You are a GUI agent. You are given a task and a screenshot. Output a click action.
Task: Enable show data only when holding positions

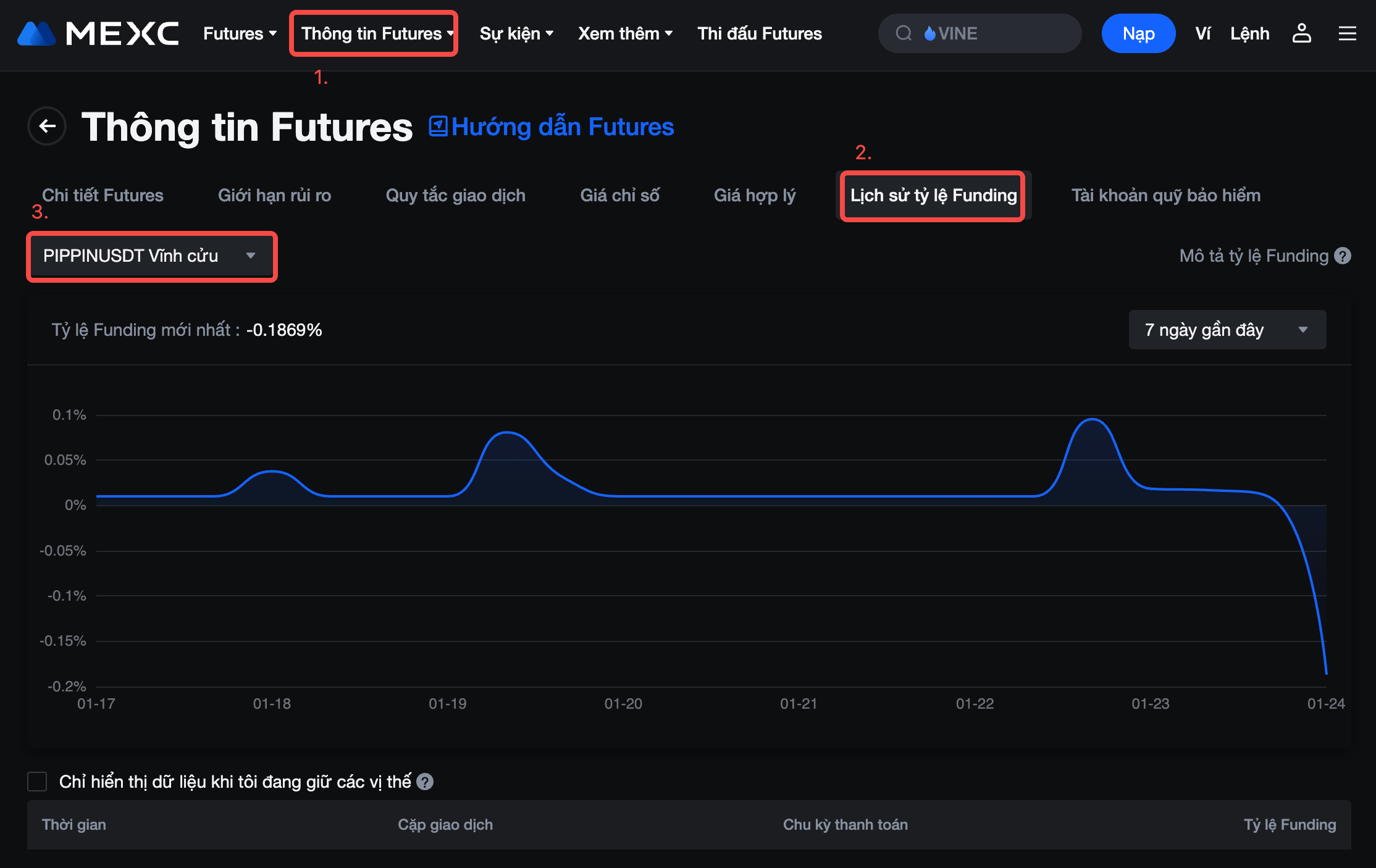pyautogui.click(x=37, y=782)
